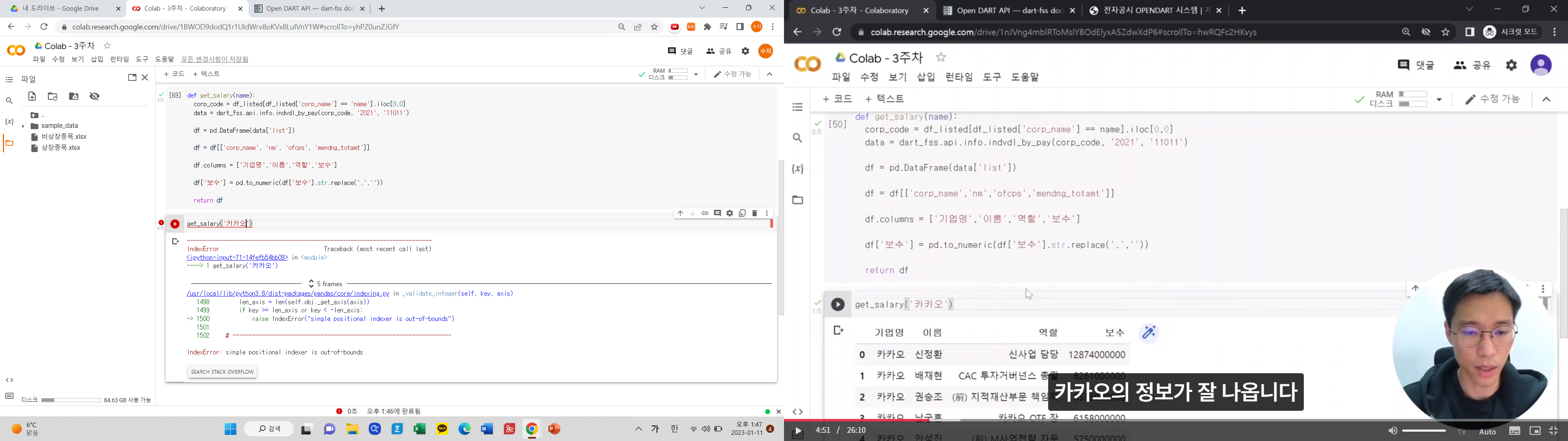
Task: Click the 공유 share button in the left window
Action: pos(718,51)
